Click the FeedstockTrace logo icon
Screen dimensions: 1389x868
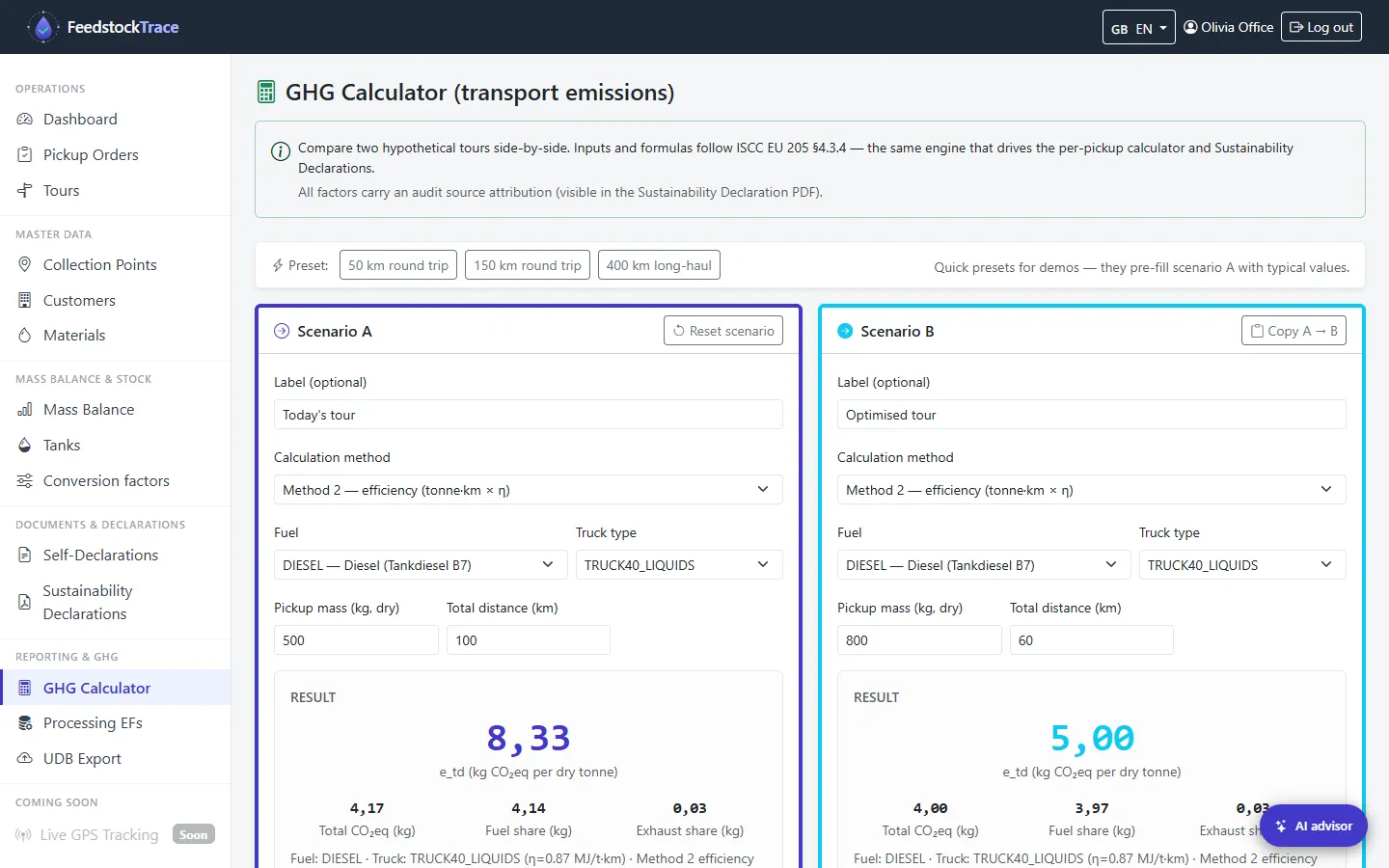coord(42,27)
